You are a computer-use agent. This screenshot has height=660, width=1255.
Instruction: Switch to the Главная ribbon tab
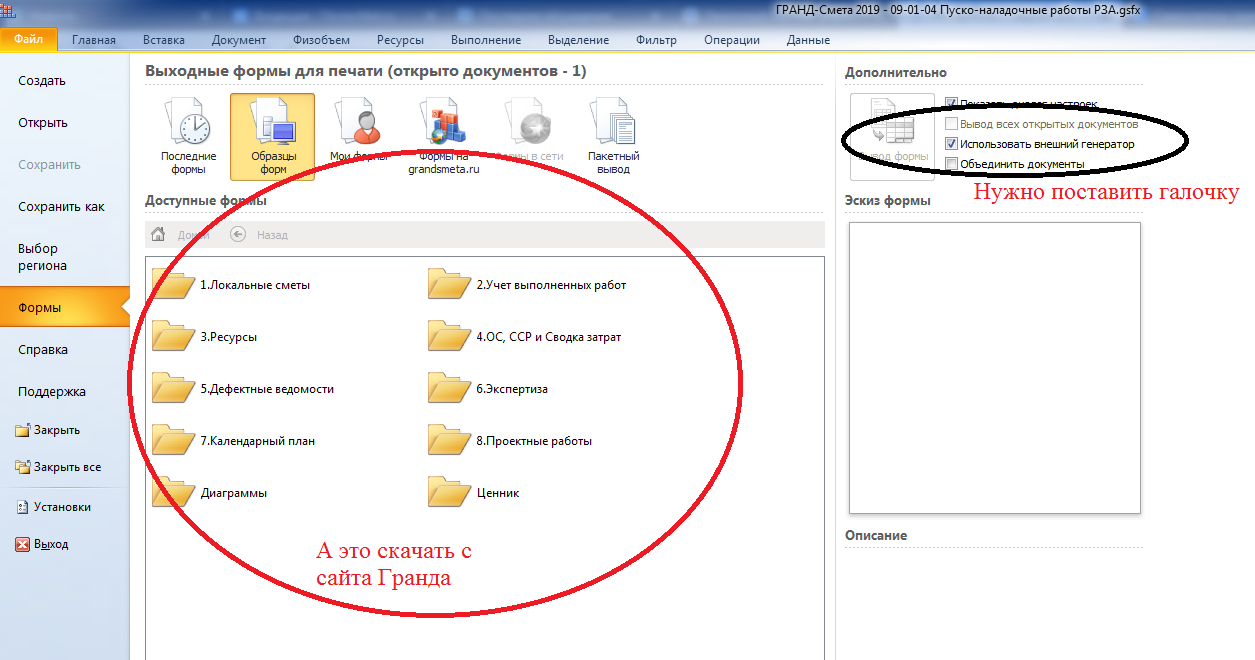pyautogui.click(x=94, y=40)
